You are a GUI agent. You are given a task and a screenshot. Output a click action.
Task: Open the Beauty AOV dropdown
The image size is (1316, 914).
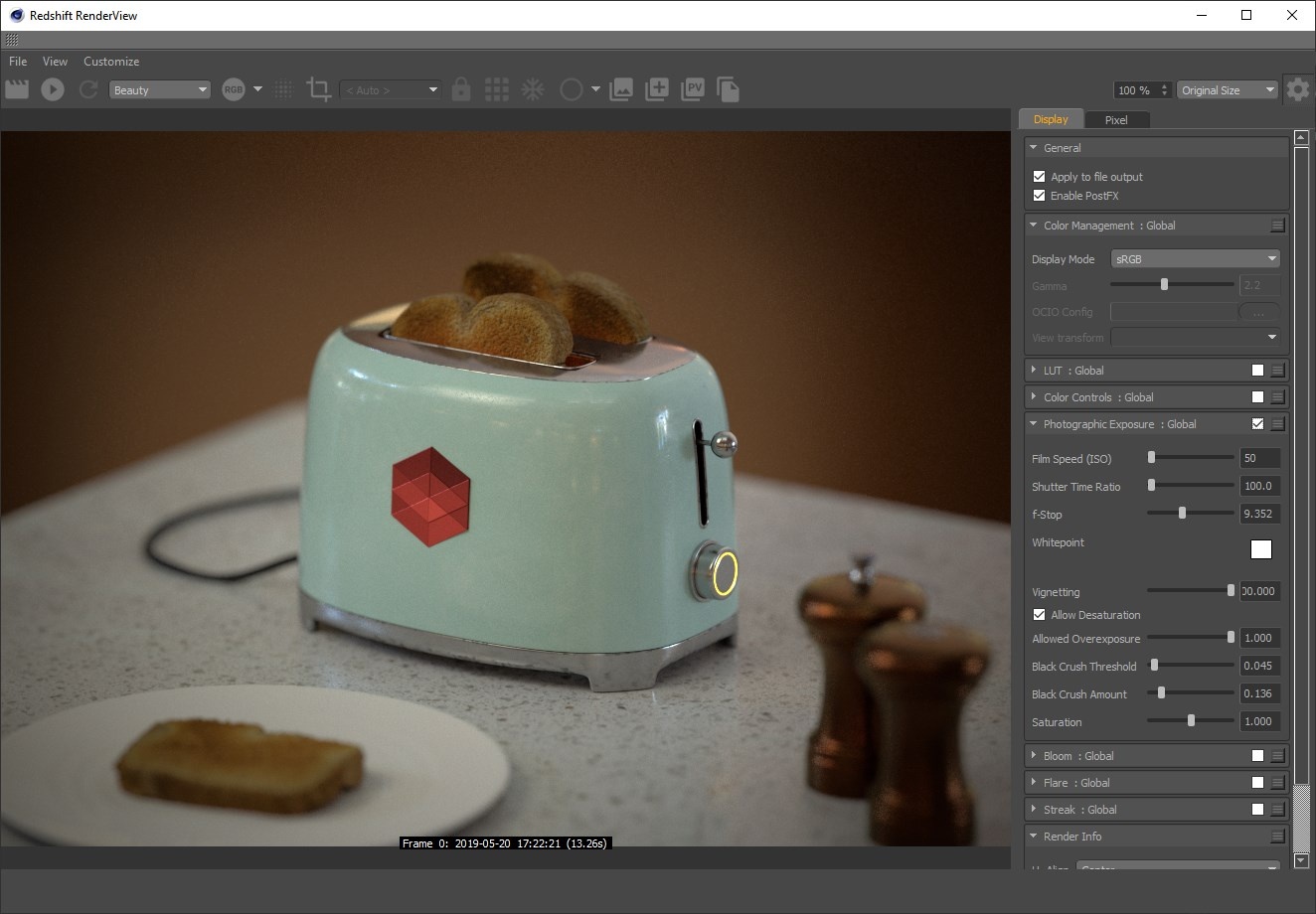click(x=160, y=89)
